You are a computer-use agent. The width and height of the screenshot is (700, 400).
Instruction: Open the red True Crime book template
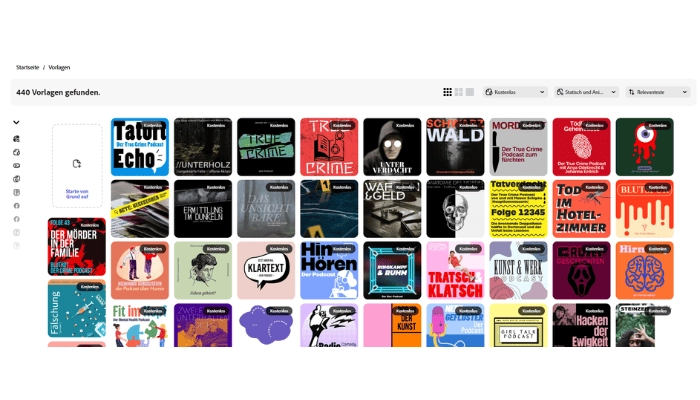(x=329, y=147)
